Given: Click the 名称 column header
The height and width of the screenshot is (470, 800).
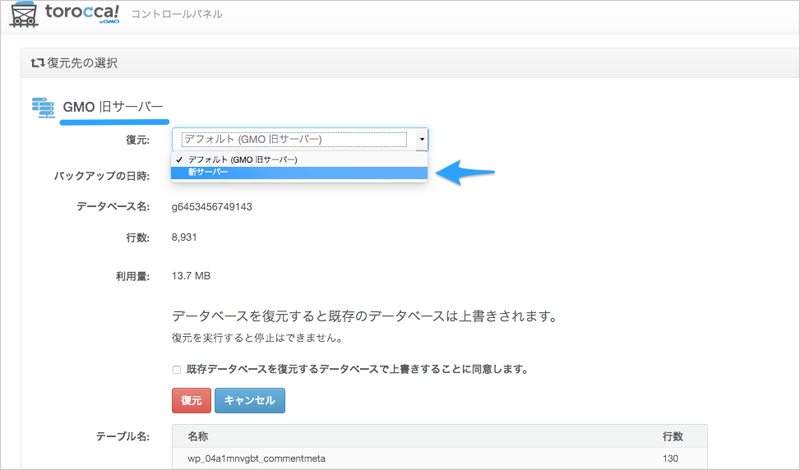Looking at the screenshot, I should point(197,436).
